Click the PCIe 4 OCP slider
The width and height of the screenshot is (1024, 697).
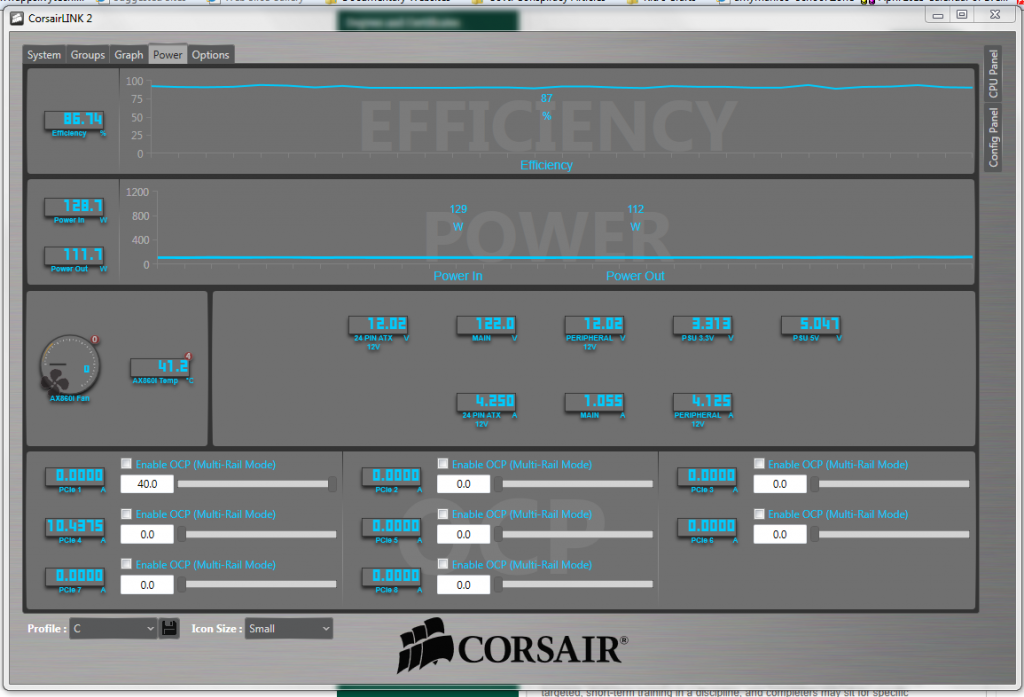tap(257, 534)
